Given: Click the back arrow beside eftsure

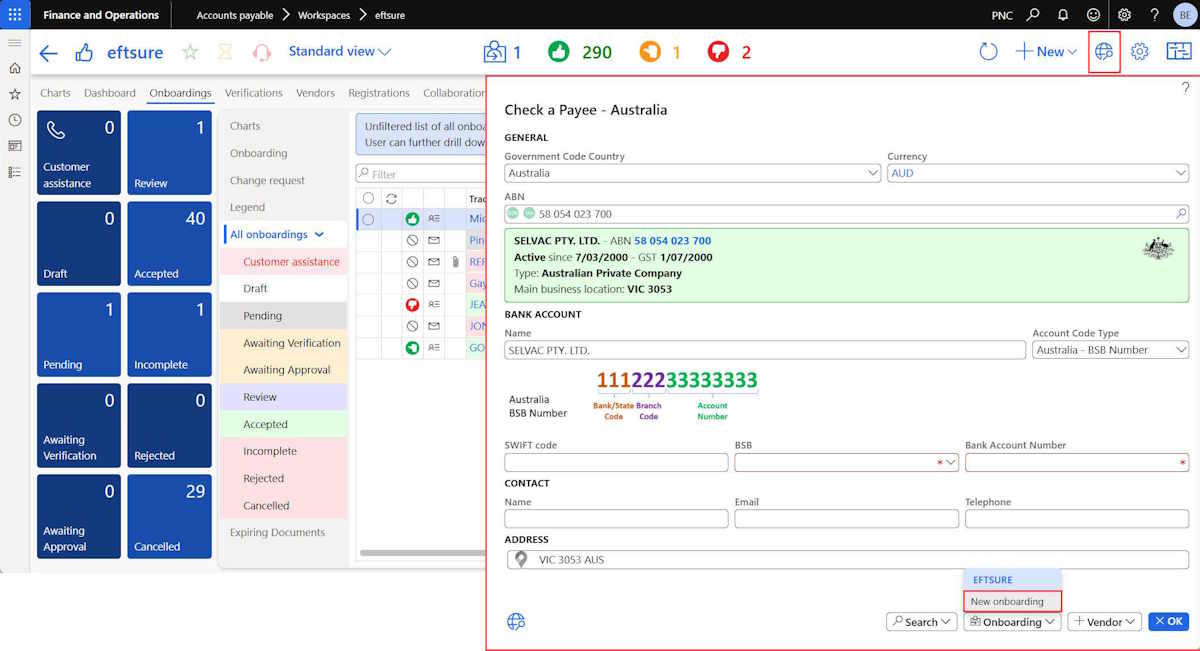Looking at the screenshot, I should tap(48, 52).
